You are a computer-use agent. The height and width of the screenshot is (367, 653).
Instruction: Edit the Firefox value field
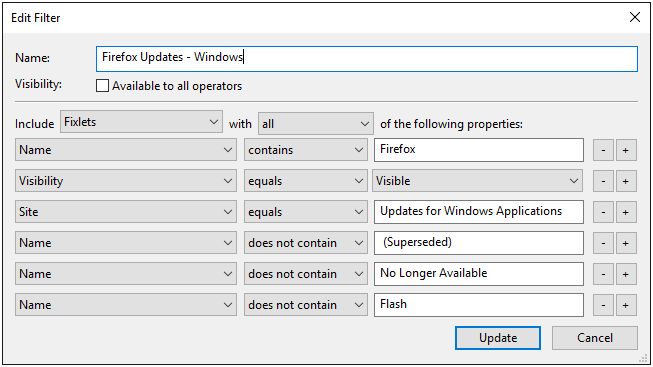(x=479, y=150)
